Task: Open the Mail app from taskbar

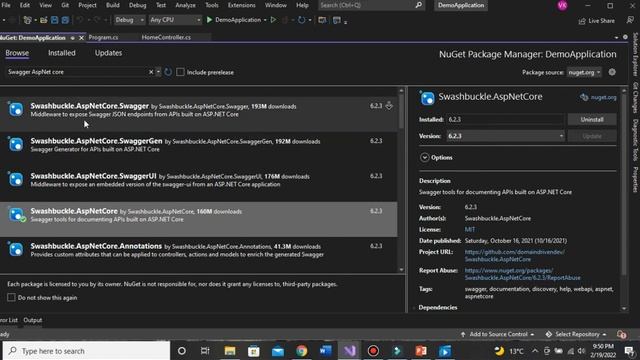Action: 278,351
